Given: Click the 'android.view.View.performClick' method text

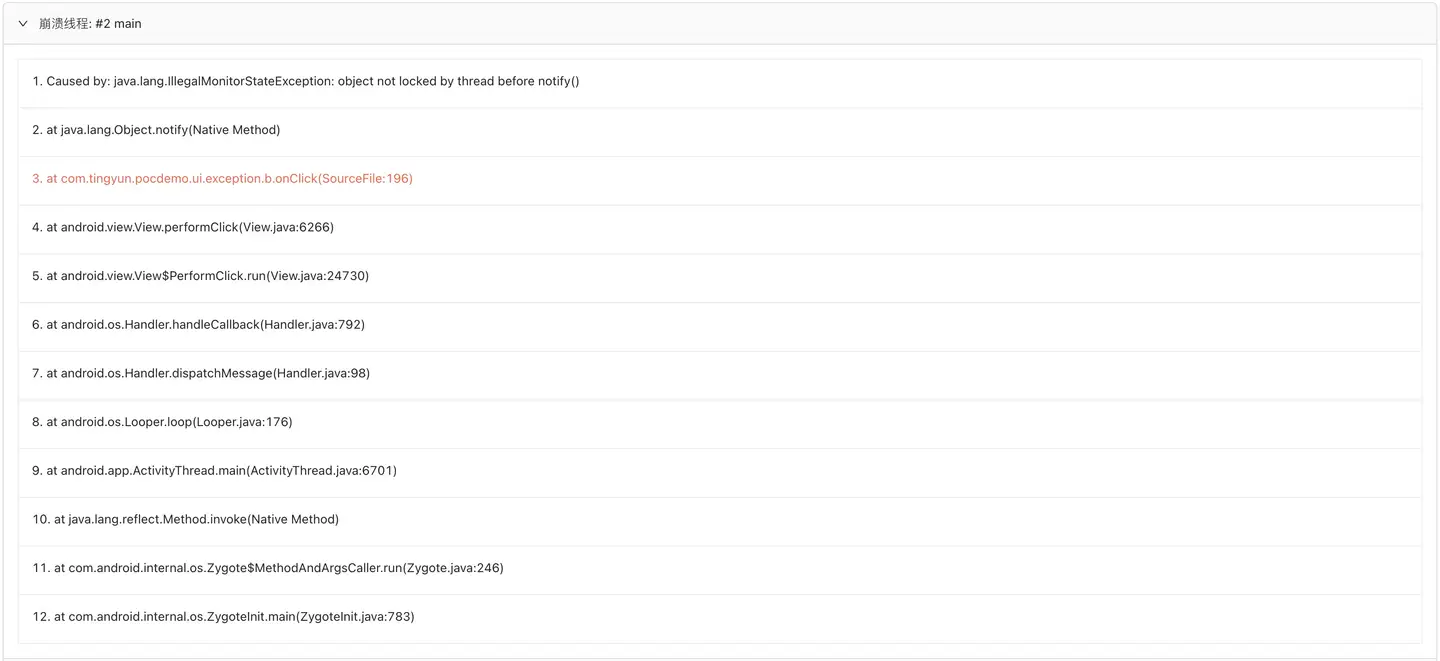Looking at the screenshot, I should [150, 227].
